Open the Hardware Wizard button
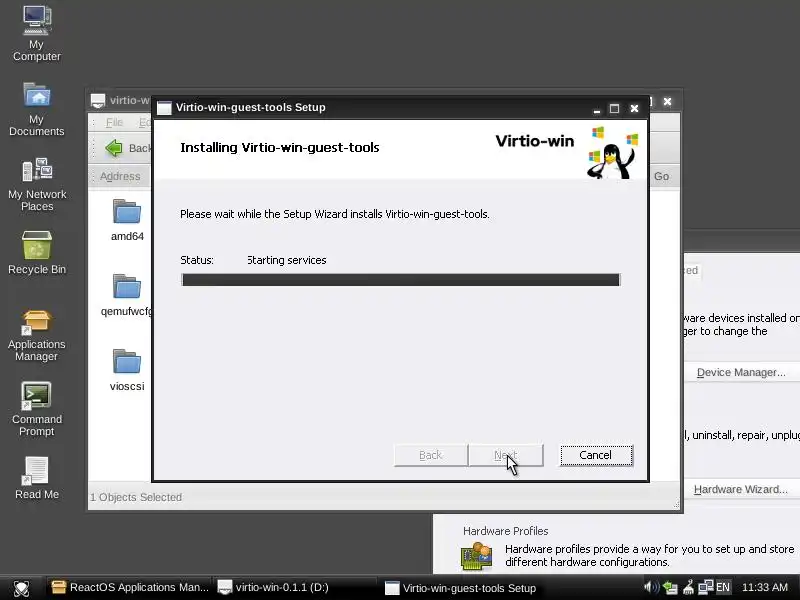Screen dimensions: 800x600 (741, 489)
